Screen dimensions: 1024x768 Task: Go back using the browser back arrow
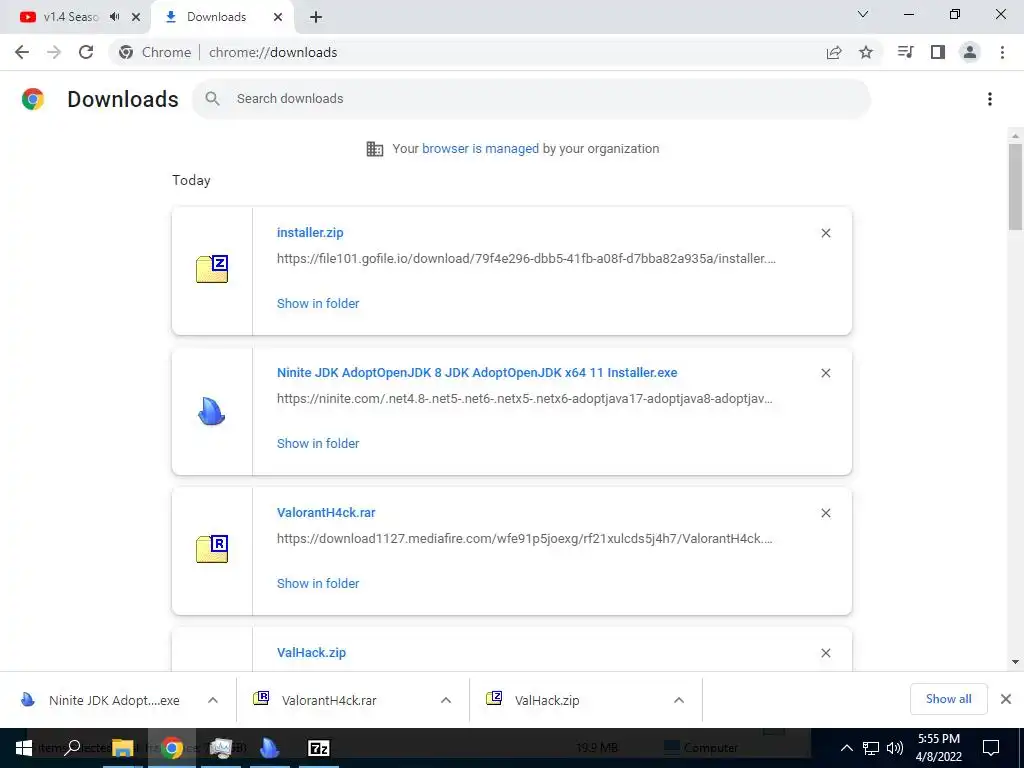tap(22, 52)
